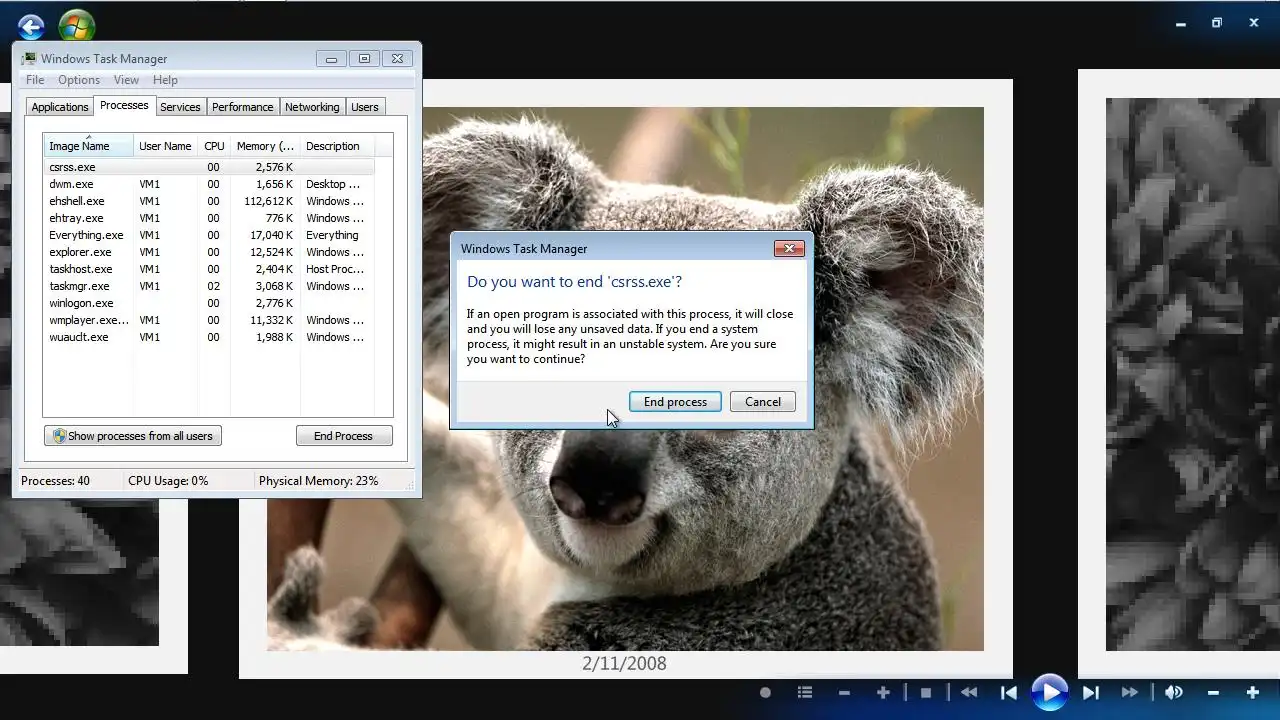This screenshot has width=1280, height=720.
Task: Click the Task Manager title bar icon
Action: tap(29, 59)
